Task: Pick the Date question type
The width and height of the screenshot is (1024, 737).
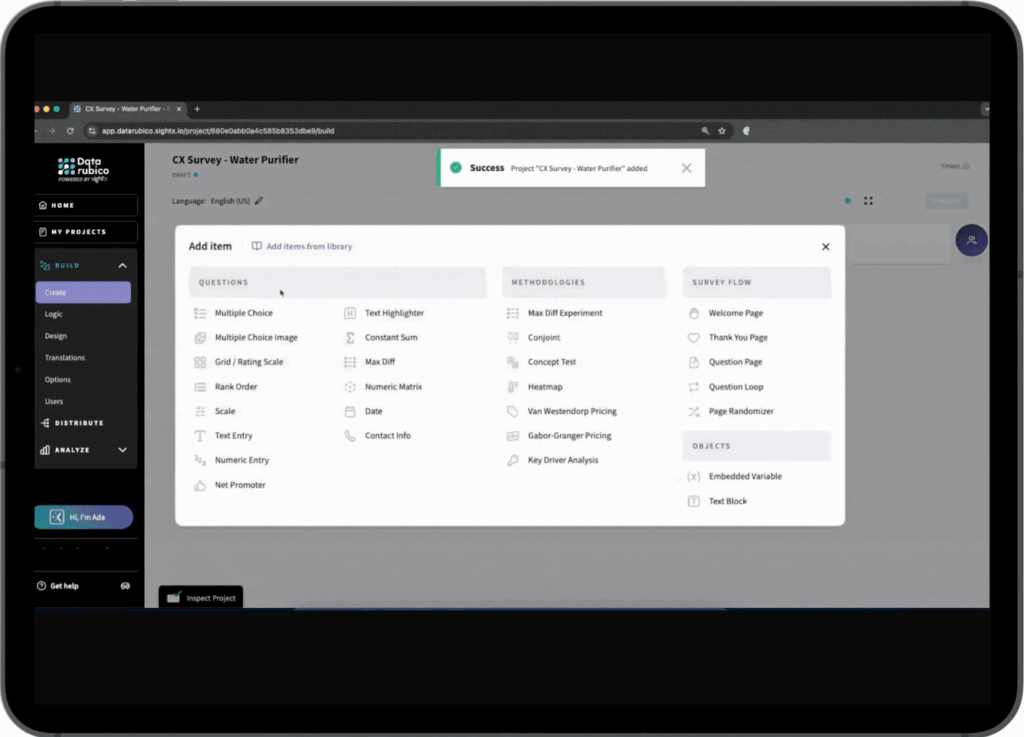Action: point(373,411)
